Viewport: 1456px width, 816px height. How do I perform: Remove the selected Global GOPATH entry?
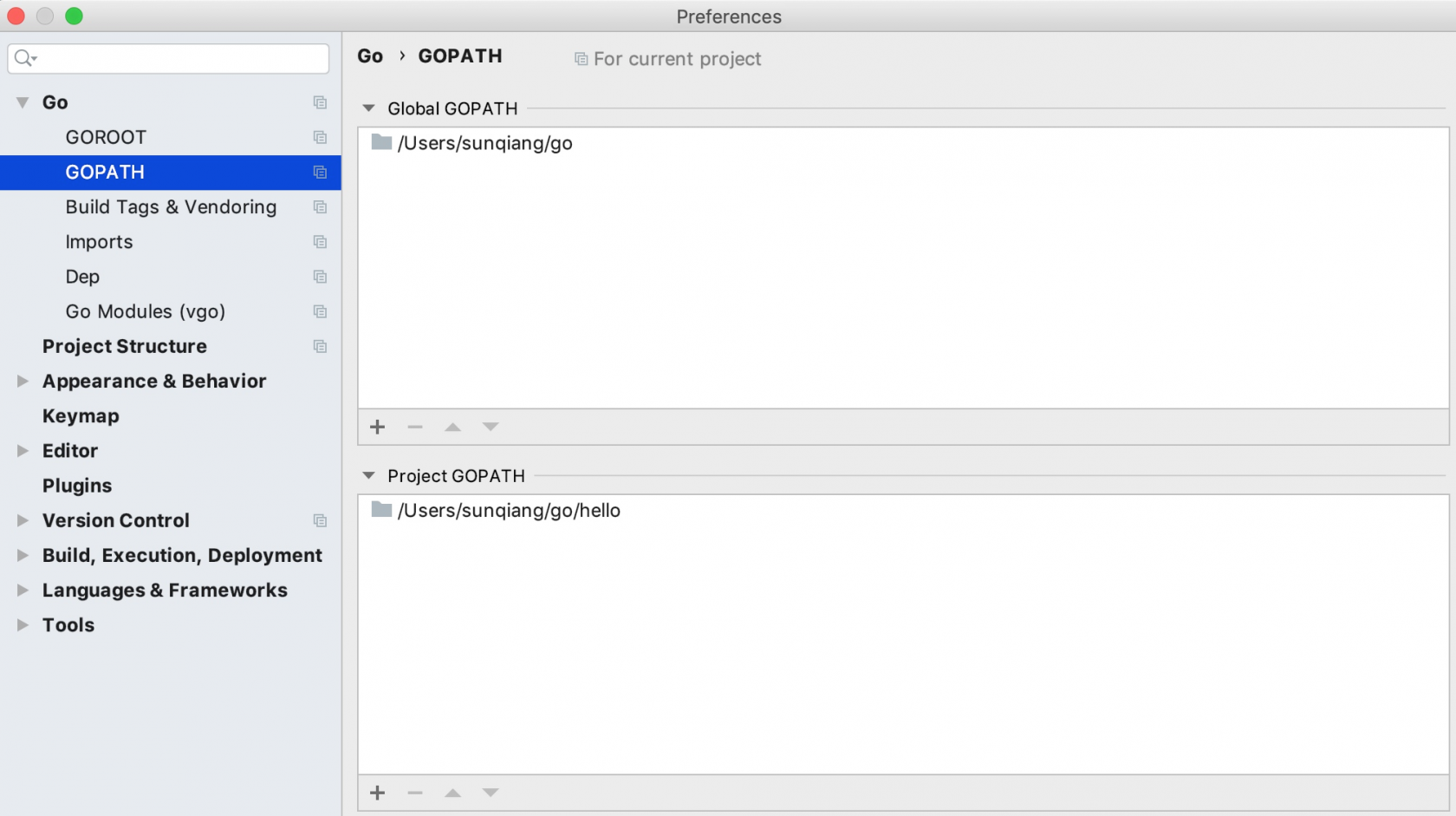pyautogui.click(x=415, y=427)
